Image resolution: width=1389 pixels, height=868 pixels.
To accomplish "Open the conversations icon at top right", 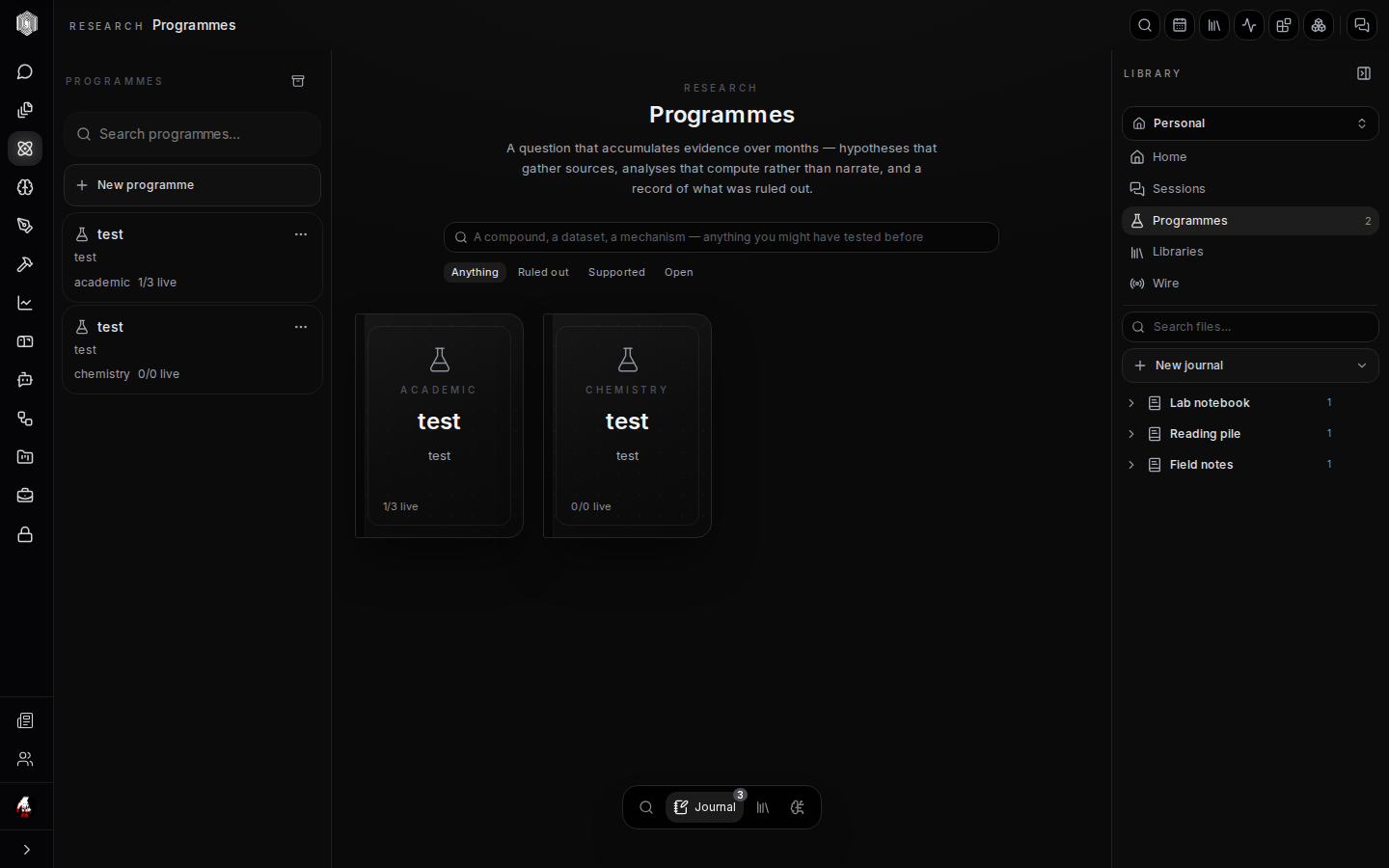I will point(1362,25).
